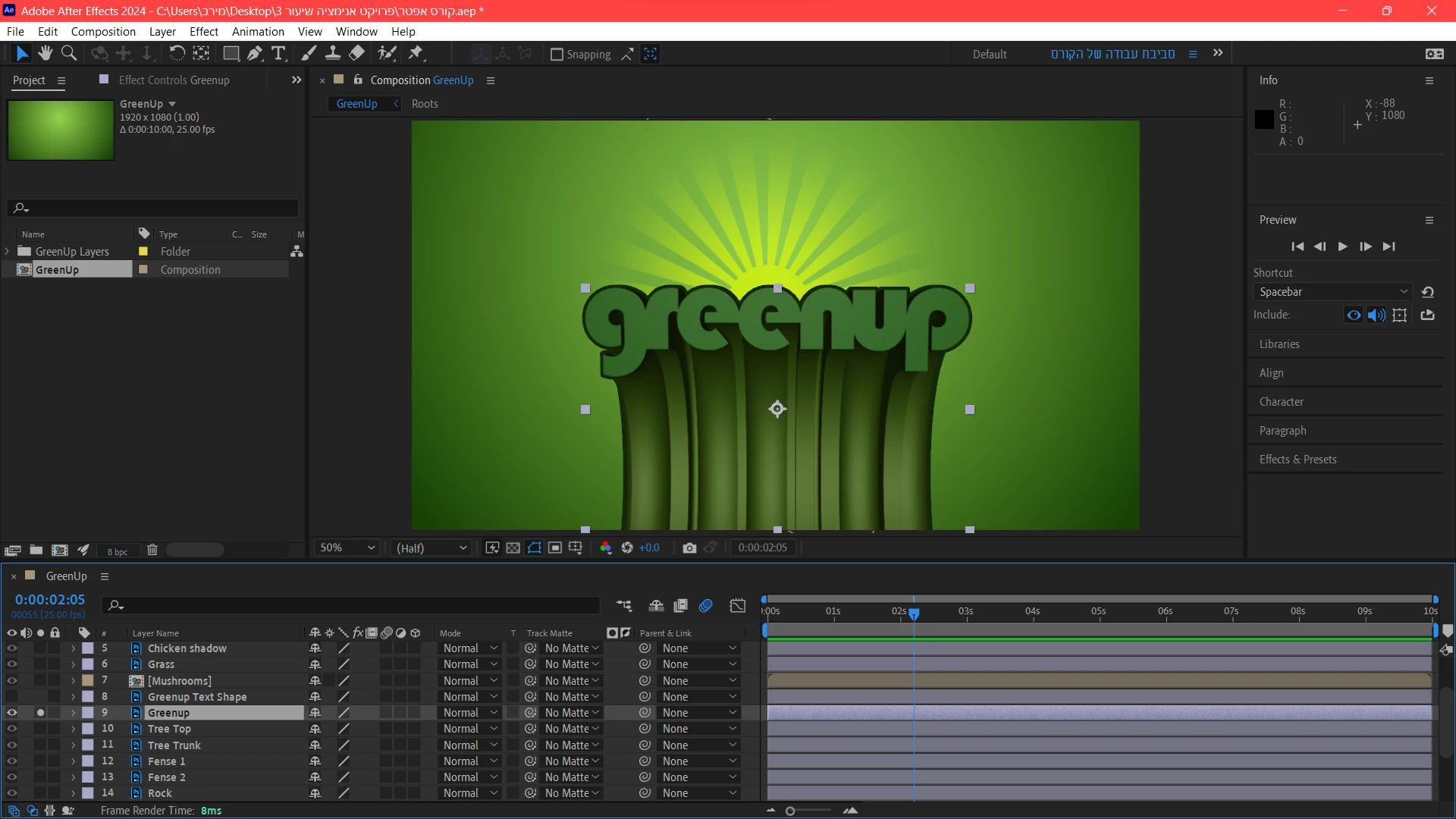Open the 50% magnification dropdown

tap(347, 548)
